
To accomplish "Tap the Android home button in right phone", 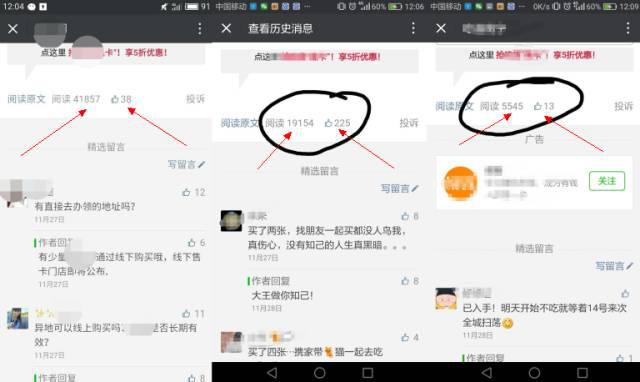I will [x=534, y=373].
